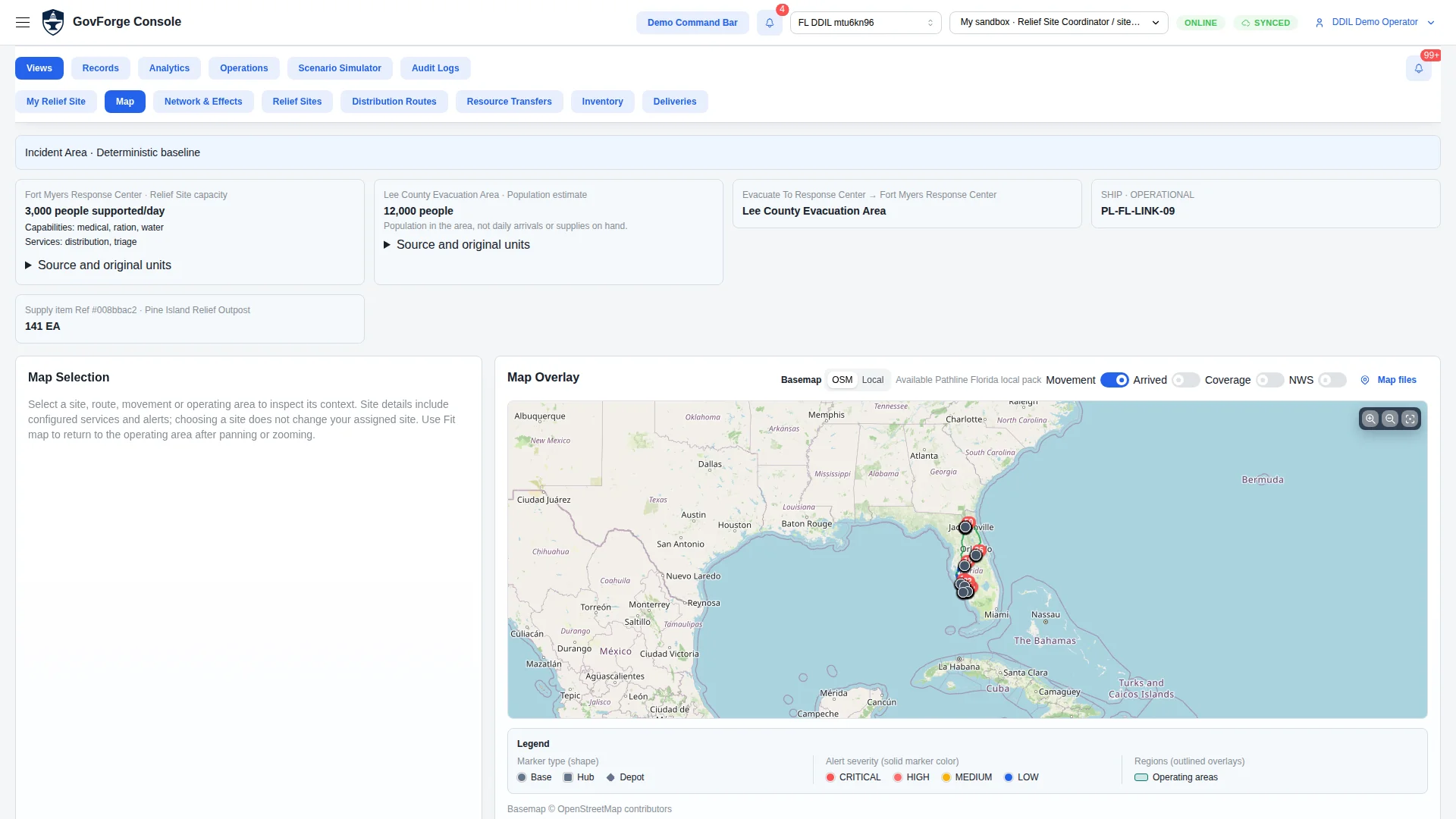Open the Scenario Simulator tab
Viewport: 1456px width, 819px height.
(x=340, y=68)
